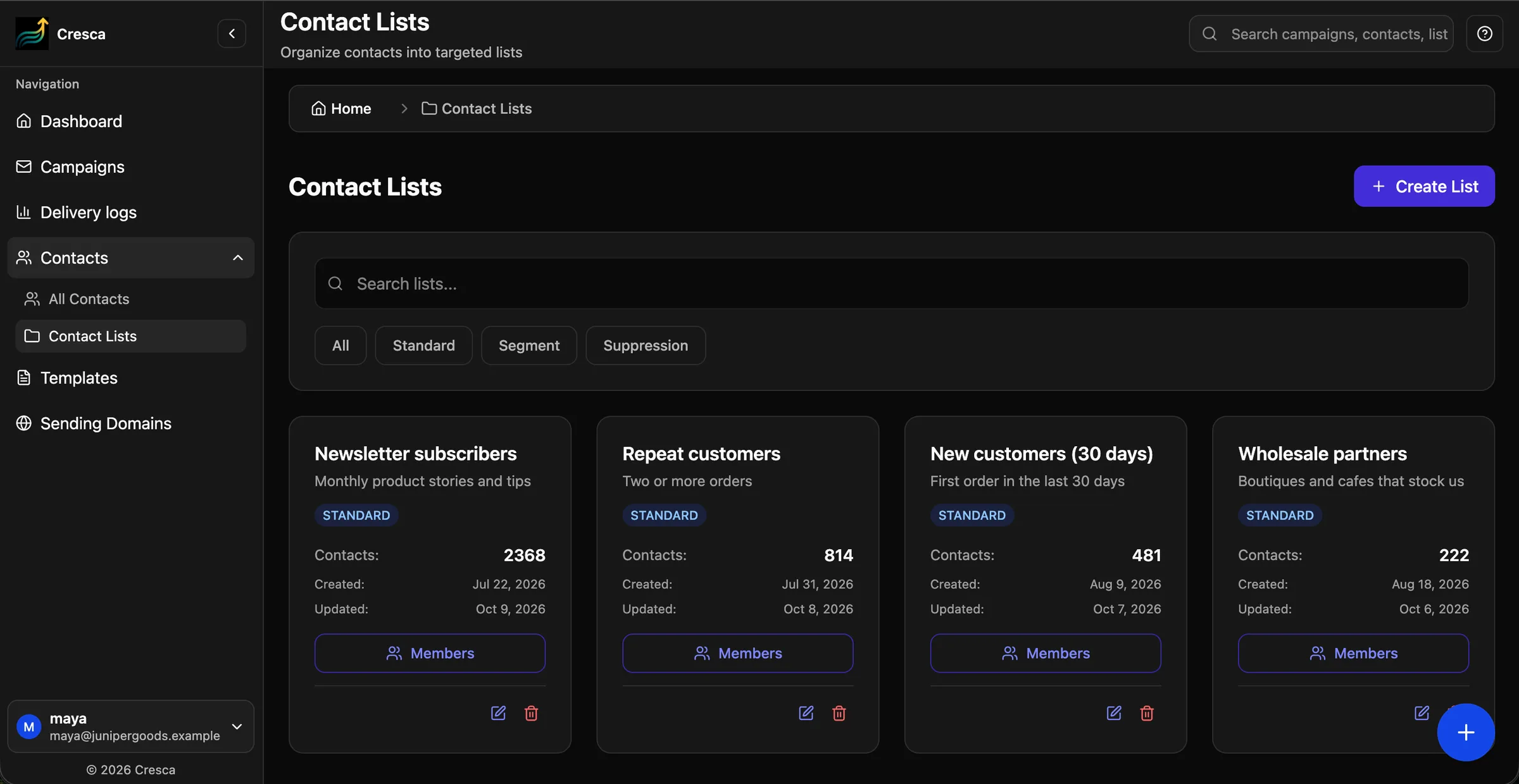Open the help question-mark icon
The image size is (1519, 784).
1485,34
